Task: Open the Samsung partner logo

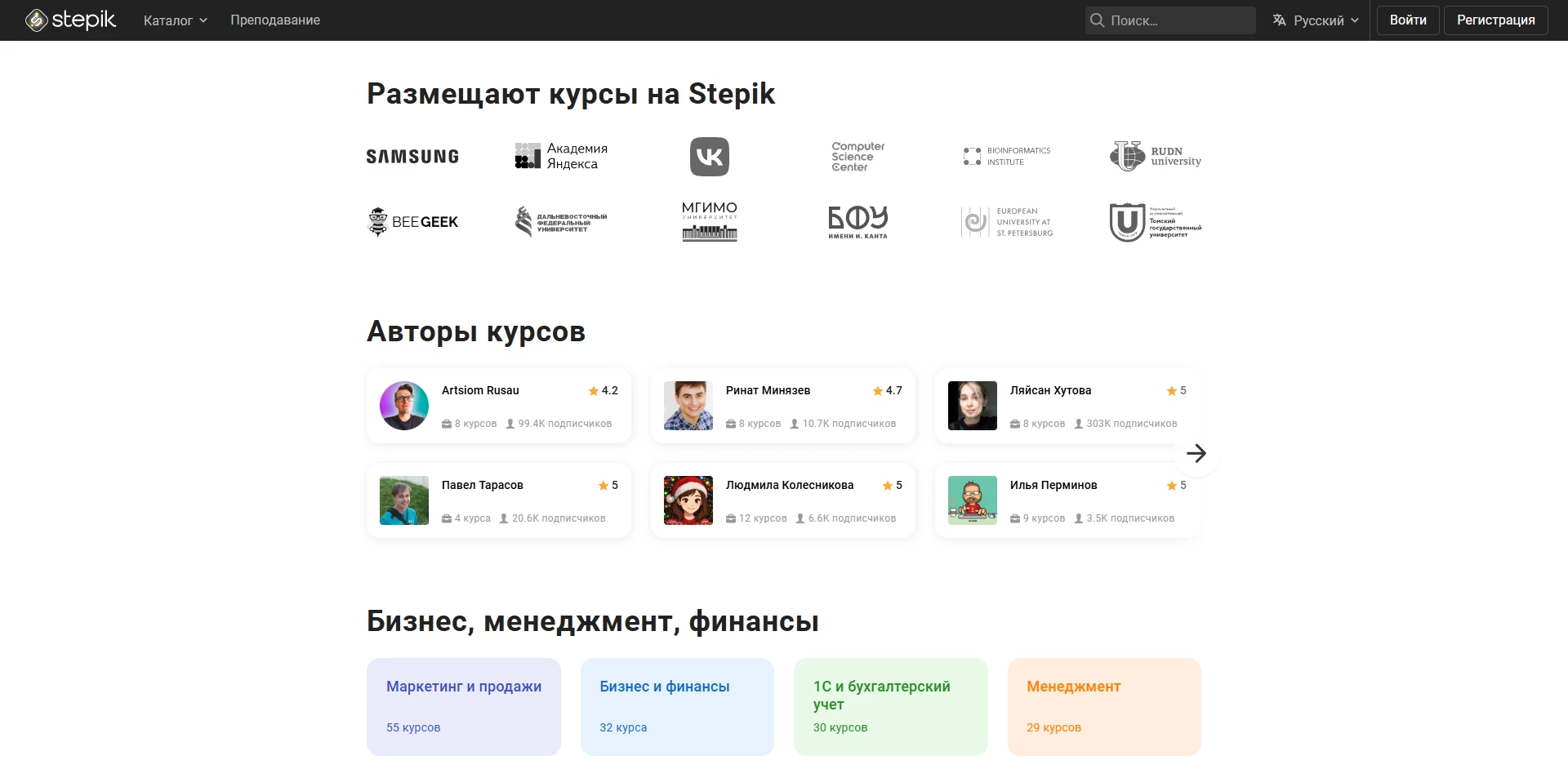Action: point(412,157)
